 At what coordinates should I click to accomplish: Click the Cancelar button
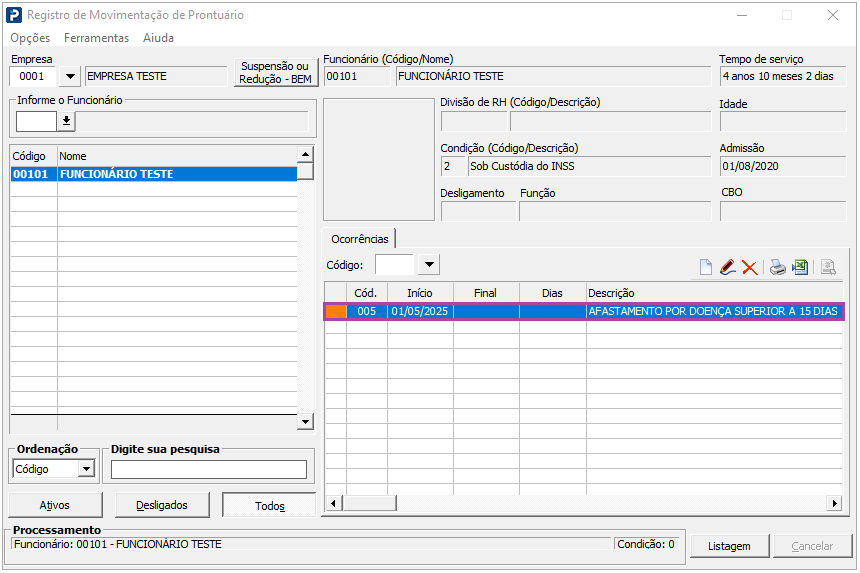pyautogui.click(x=812, y=546)
